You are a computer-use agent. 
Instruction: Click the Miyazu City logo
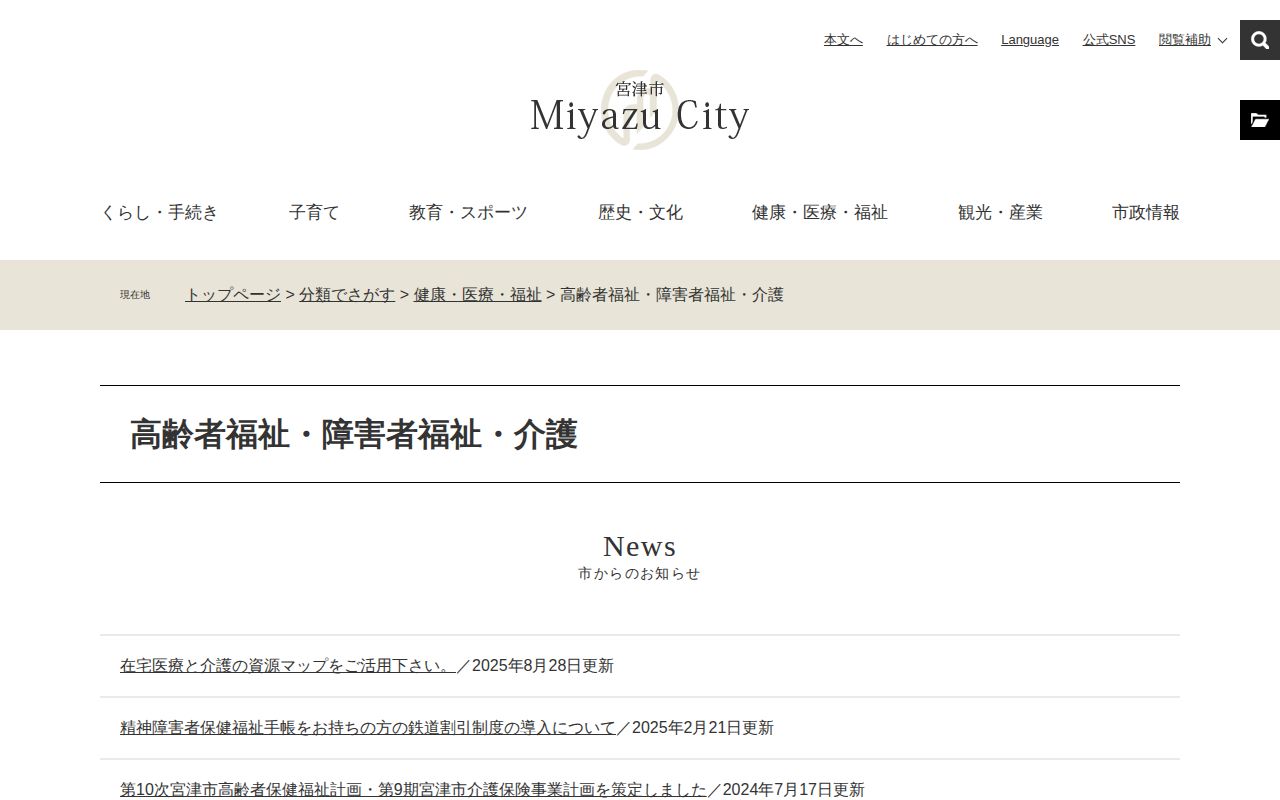pyautogui.click(x=640, y=110)
